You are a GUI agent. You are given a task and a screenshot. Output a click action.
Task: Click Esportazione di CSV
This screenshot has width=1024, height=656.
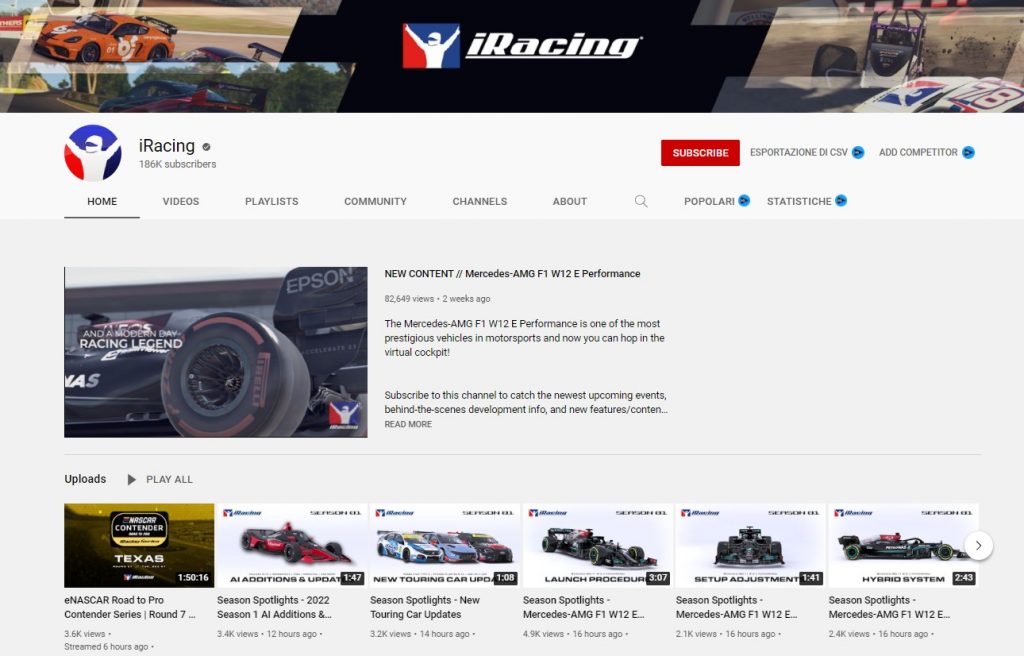(799, 152)
